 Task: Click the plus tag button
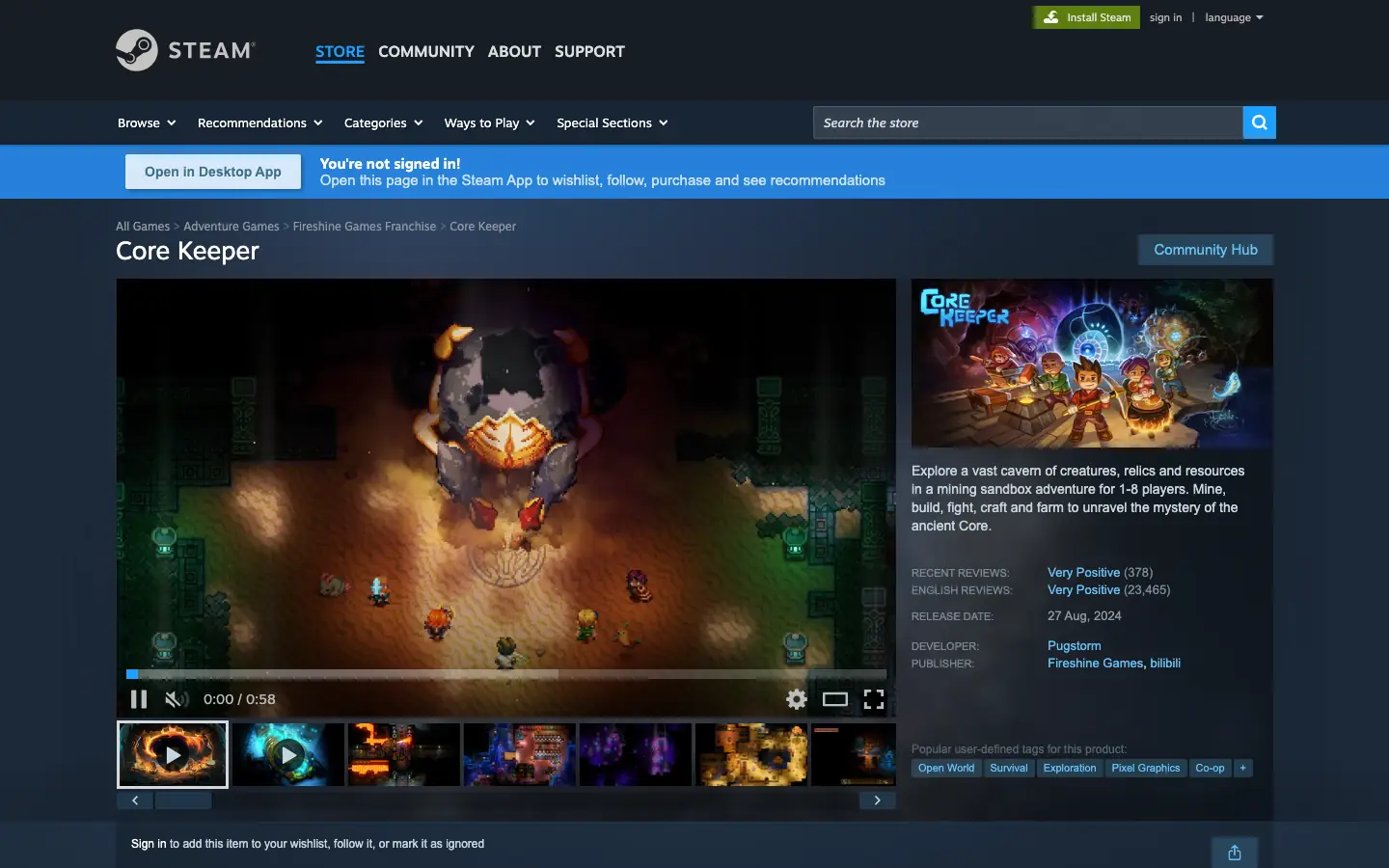click(x=1243, y=768)
